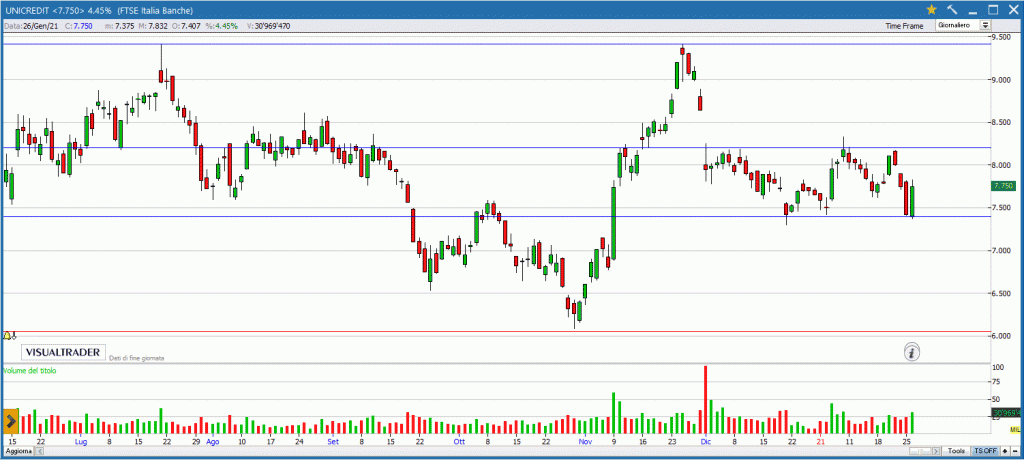Click the 'Lug' label on the date axis
1024x460 pixels.
[81, 442]
